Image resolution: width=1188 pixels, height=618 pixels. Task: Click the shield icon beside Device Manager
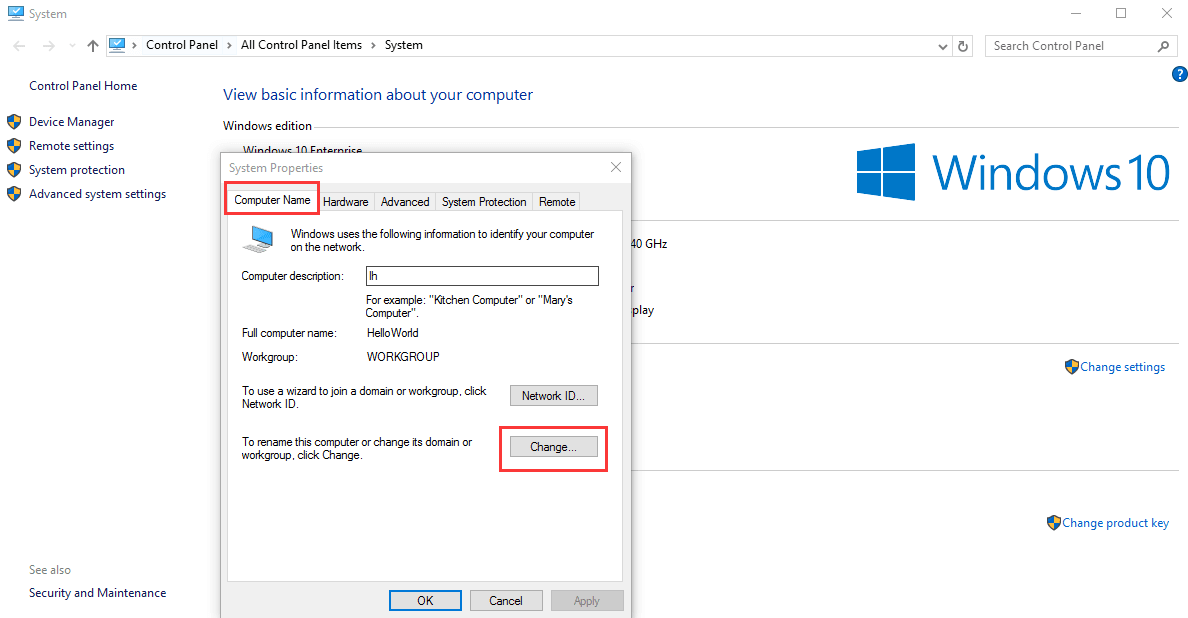[14, 122]
